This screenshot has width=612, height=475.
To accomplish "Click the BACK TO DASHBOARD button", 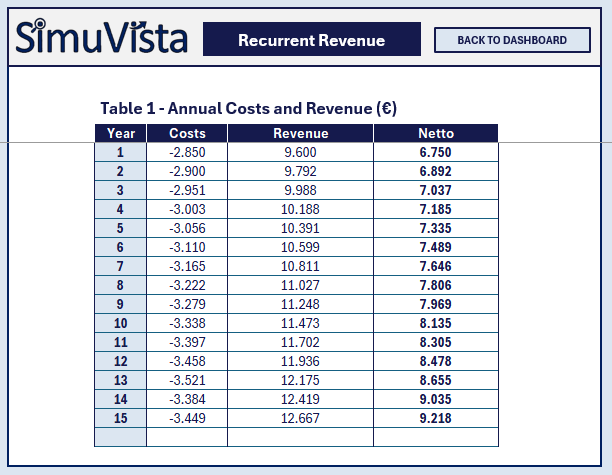I will [511, 40].
